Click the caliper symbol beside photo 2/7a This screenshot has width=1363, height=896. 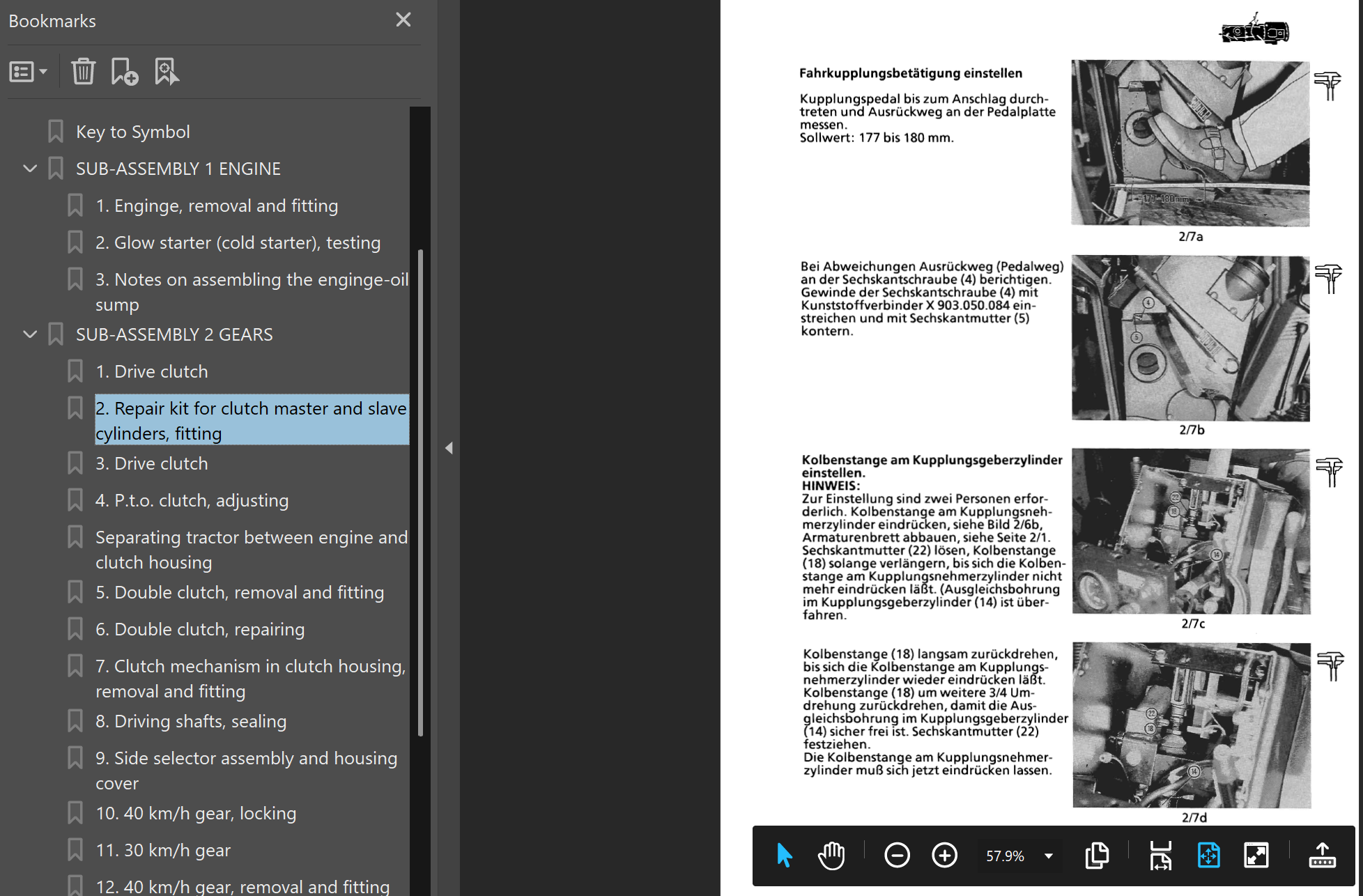(x=1327, y=86)
